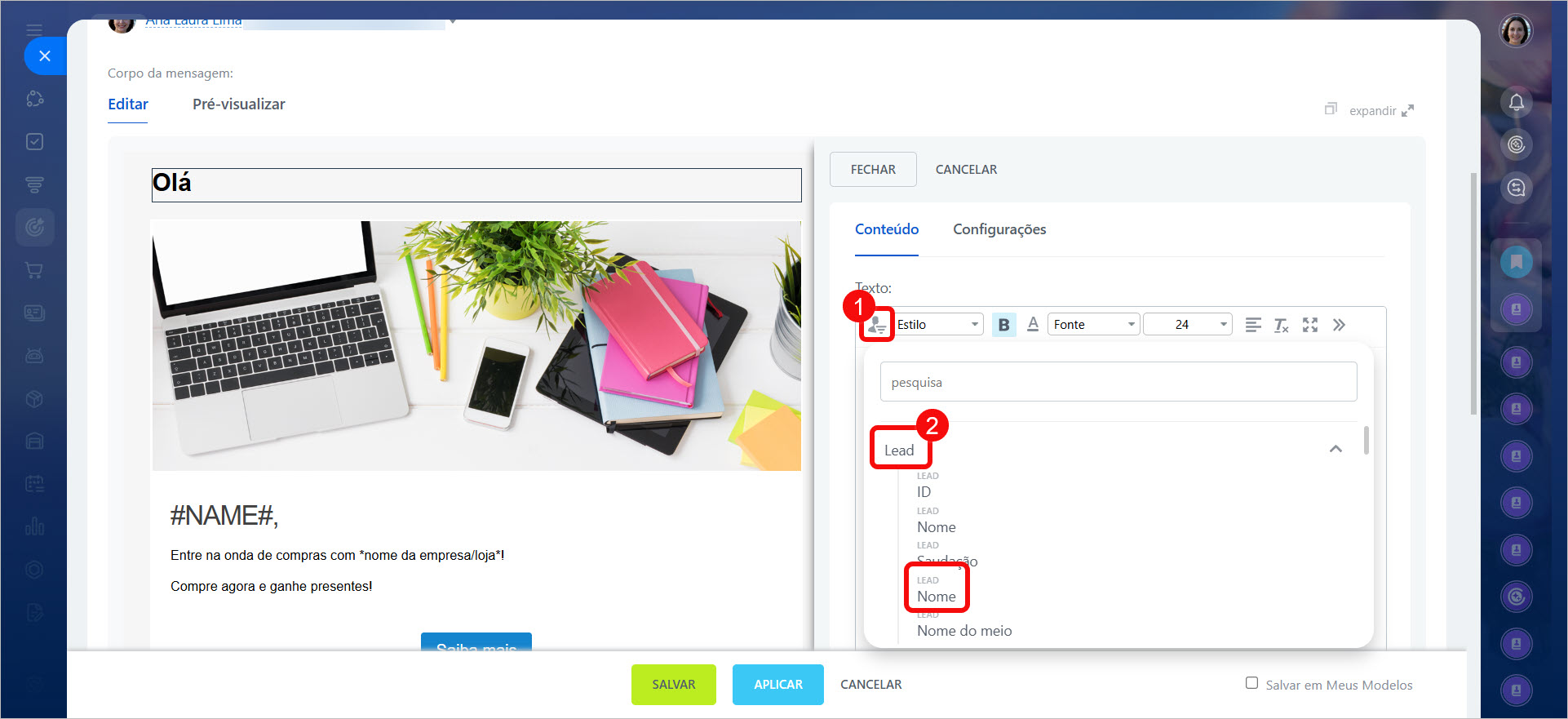
Task: Open the collaboration circles icon in sidebar
Action: pyautogui.click(x=34, y=99)
